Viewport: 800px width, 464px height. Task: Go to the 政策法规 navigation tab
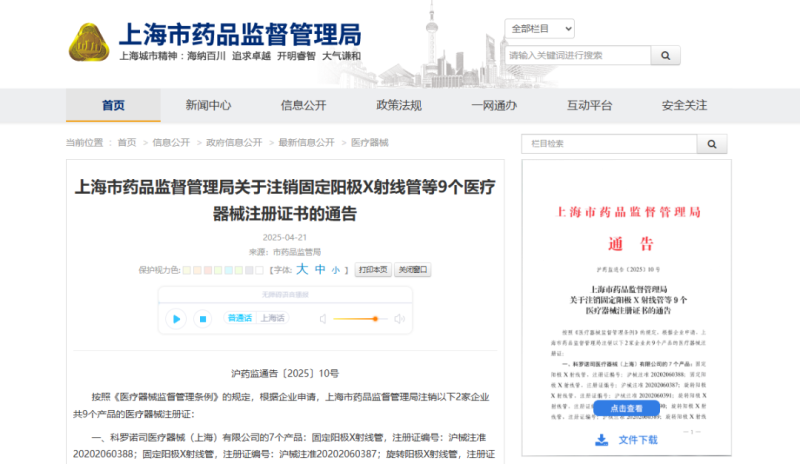(x=398, y=105)
